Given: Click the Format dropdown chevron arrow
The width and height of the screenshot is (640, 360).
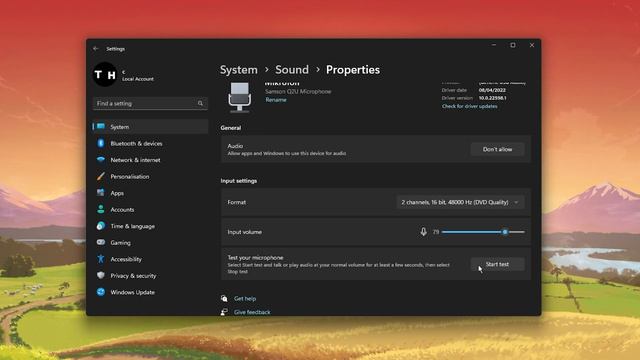Looking at the screenshot, I should pos(516,202).
